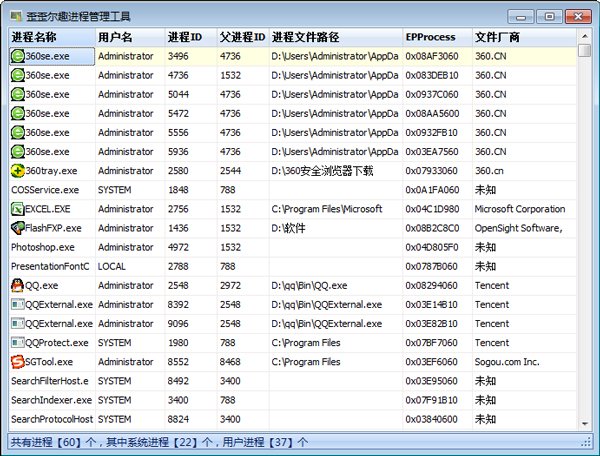600x456 pixels.
Task: Click path C:\Program Files\Microsoft
Action: (327, 209)
